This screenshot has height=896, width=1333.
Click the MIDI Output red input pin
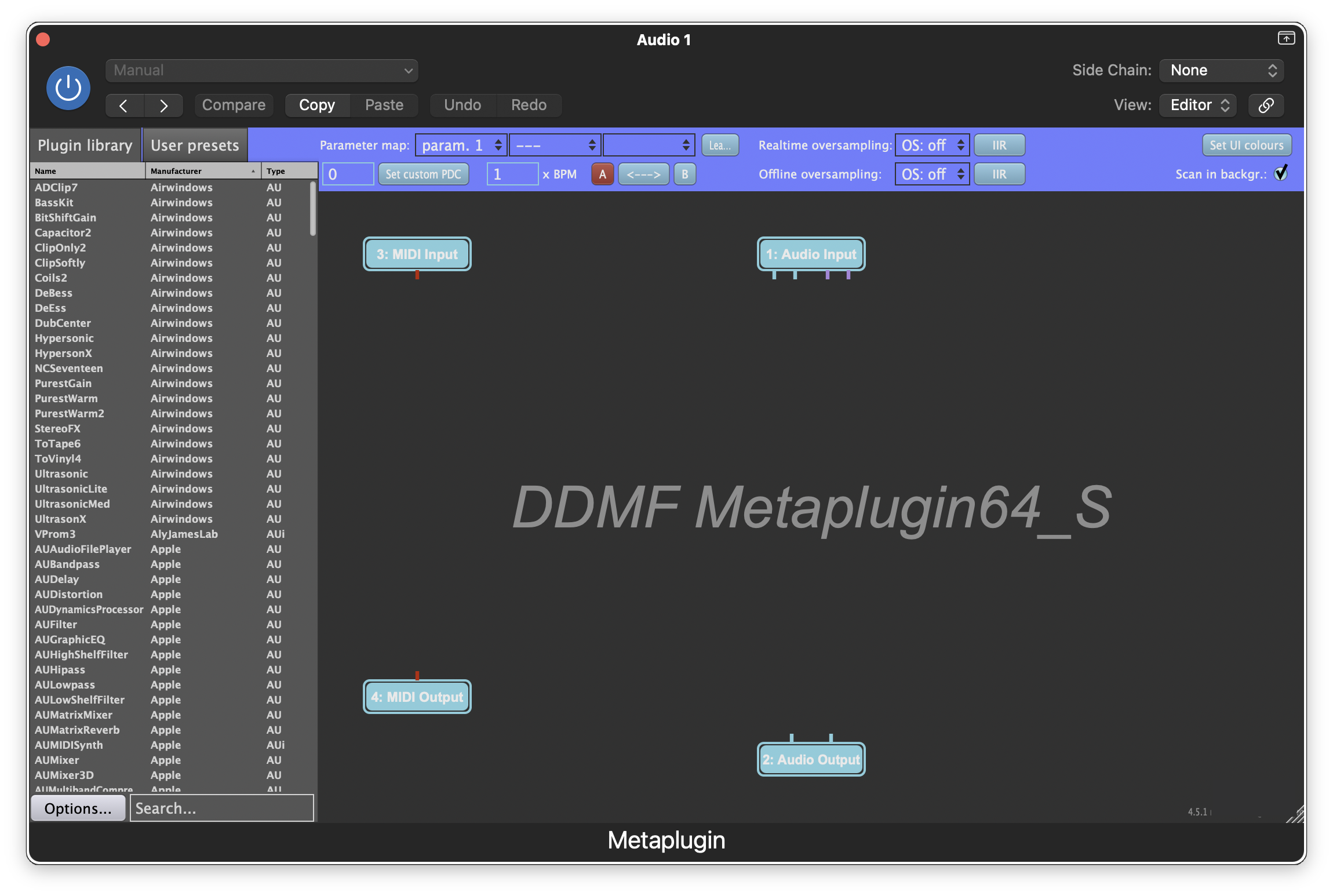[x=417, y=675]
